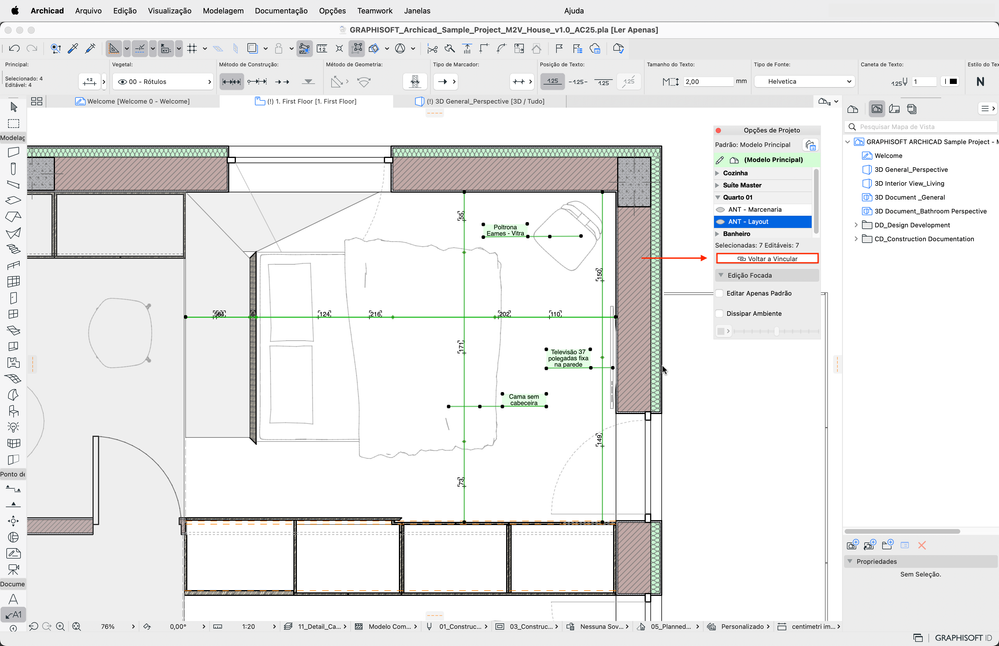
Task: Open the Documentação menu
Action: point(281,11)
